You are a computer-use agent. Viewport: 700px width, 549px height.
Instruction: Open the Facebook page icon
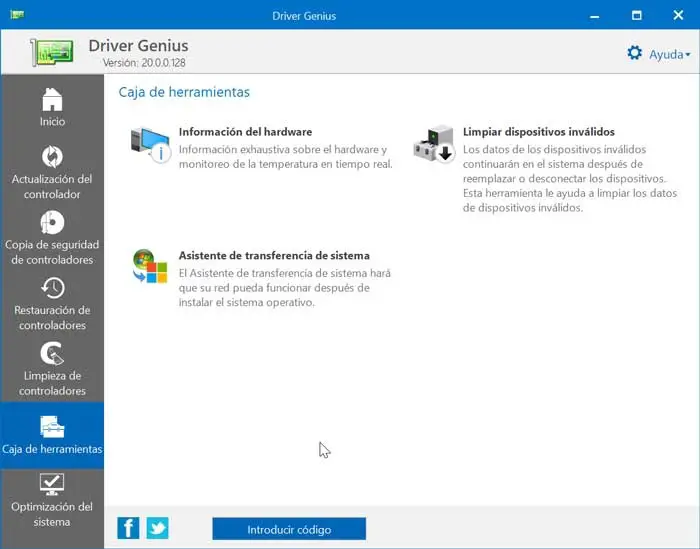coord(128,528)
